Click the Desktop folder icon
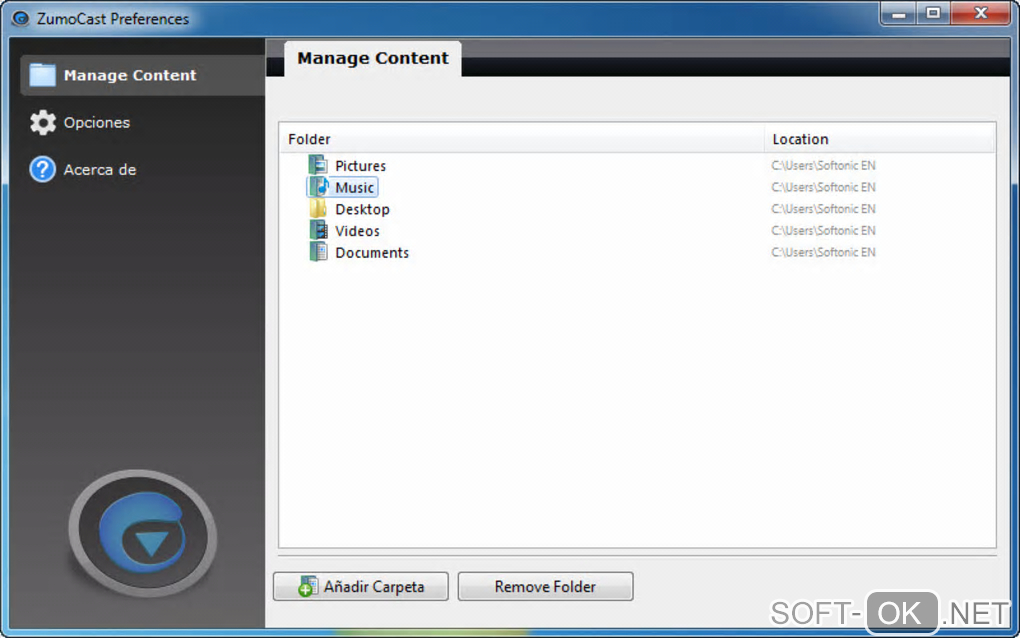This screenshot has width=1020, height=638. point(318,208)
